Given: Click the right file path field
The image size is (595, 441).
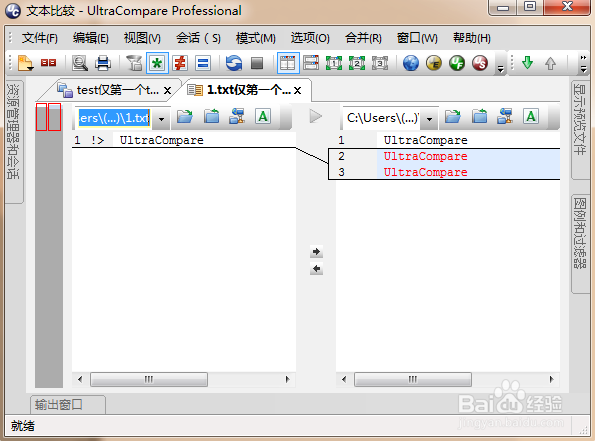Looking at the screenshot, I should [x=382, y=118].
